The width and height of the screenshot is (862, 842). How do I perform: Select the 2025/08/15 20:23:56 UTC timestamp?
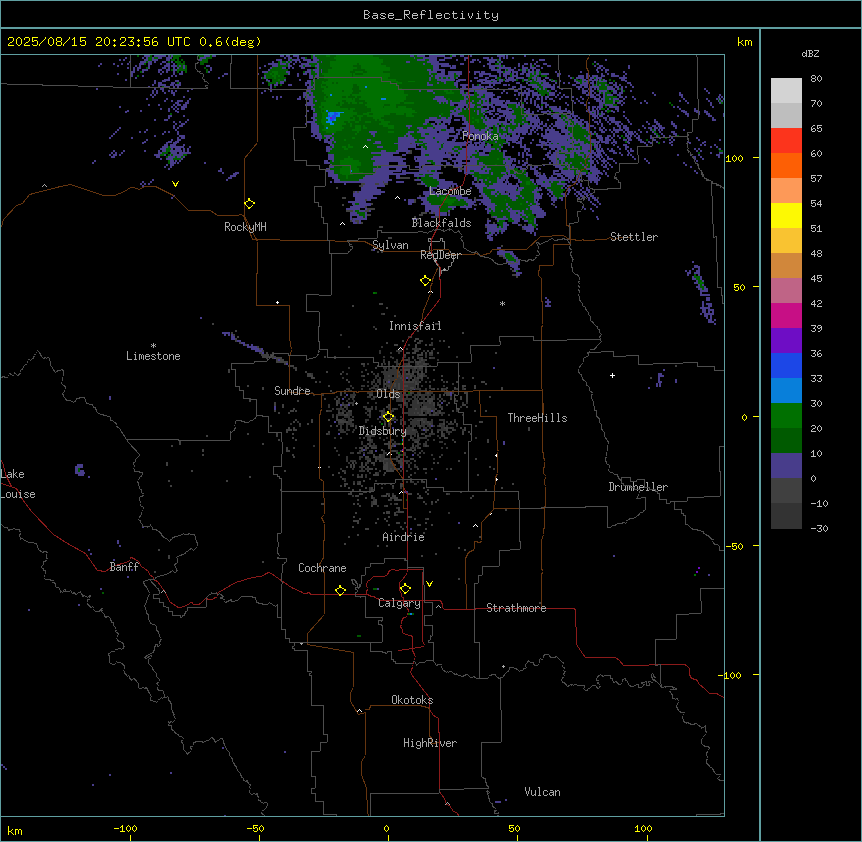pos(99,42)
